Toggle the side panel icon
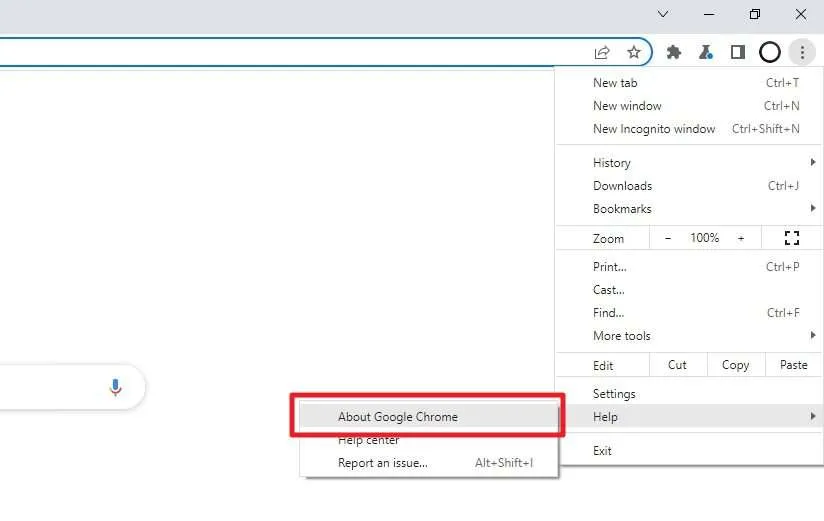The height and width of the screenshot is (521, 824). click(738, 52)
